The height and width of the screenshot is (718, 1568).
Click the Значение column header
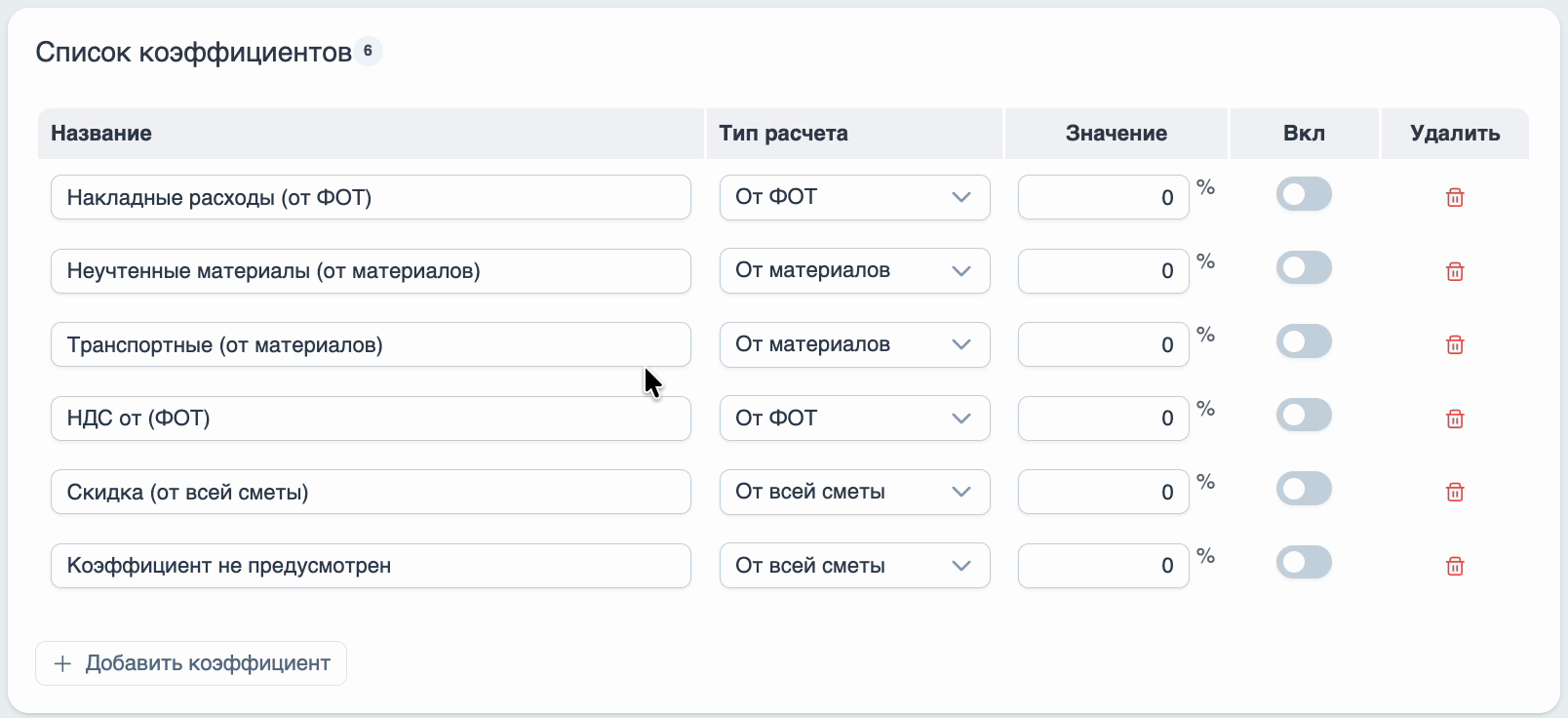click(1117, 134)
